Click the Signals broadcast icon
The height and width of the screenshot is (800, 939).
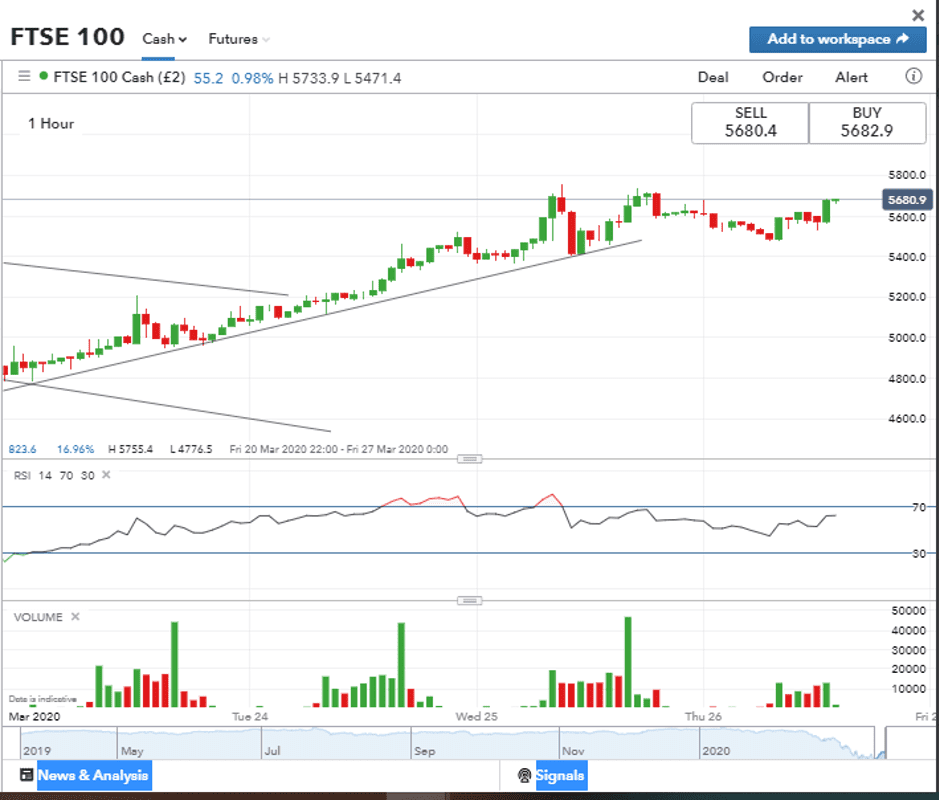[524, 775]
